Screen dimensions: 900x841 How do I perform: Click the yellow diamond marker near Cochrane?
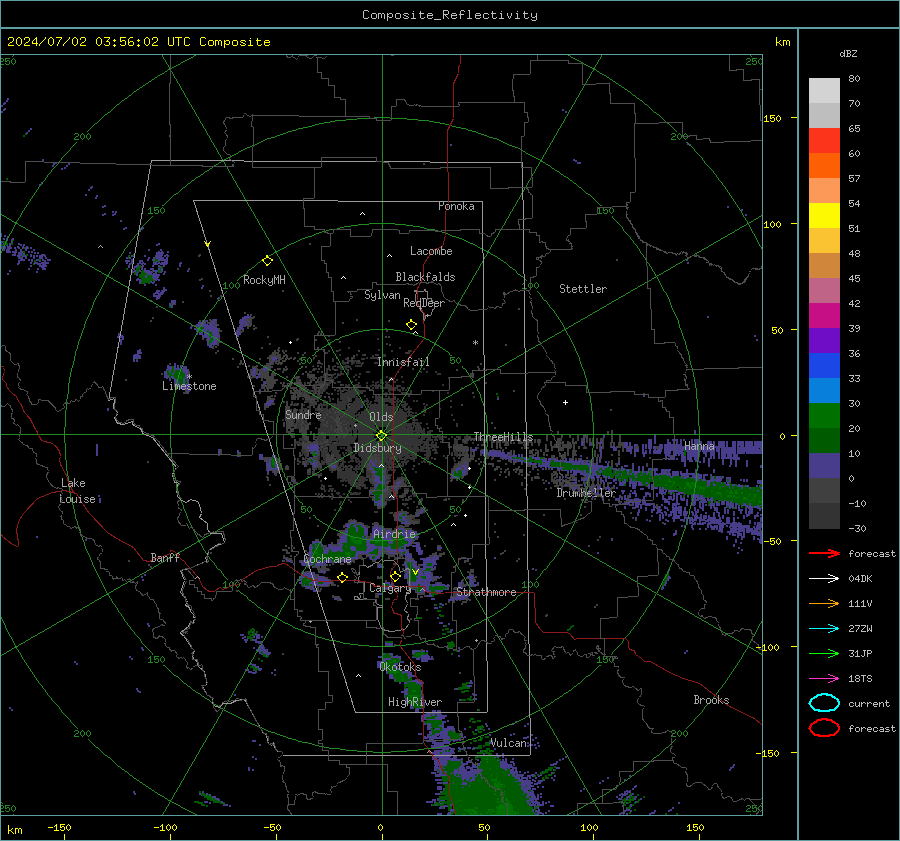point(342,577)
